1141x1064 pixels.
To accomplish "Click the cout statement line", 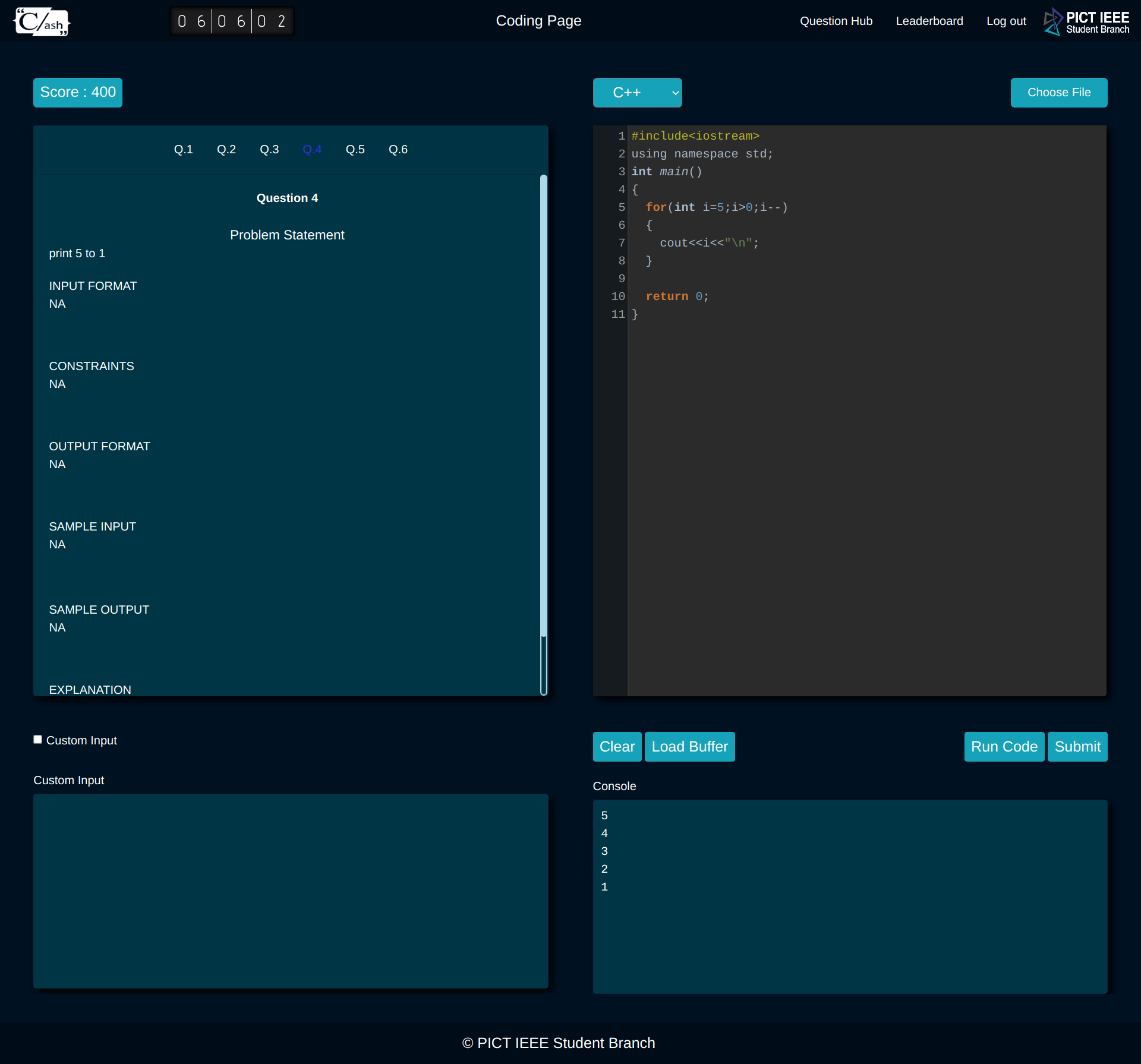I will click(x=709, y=243).
